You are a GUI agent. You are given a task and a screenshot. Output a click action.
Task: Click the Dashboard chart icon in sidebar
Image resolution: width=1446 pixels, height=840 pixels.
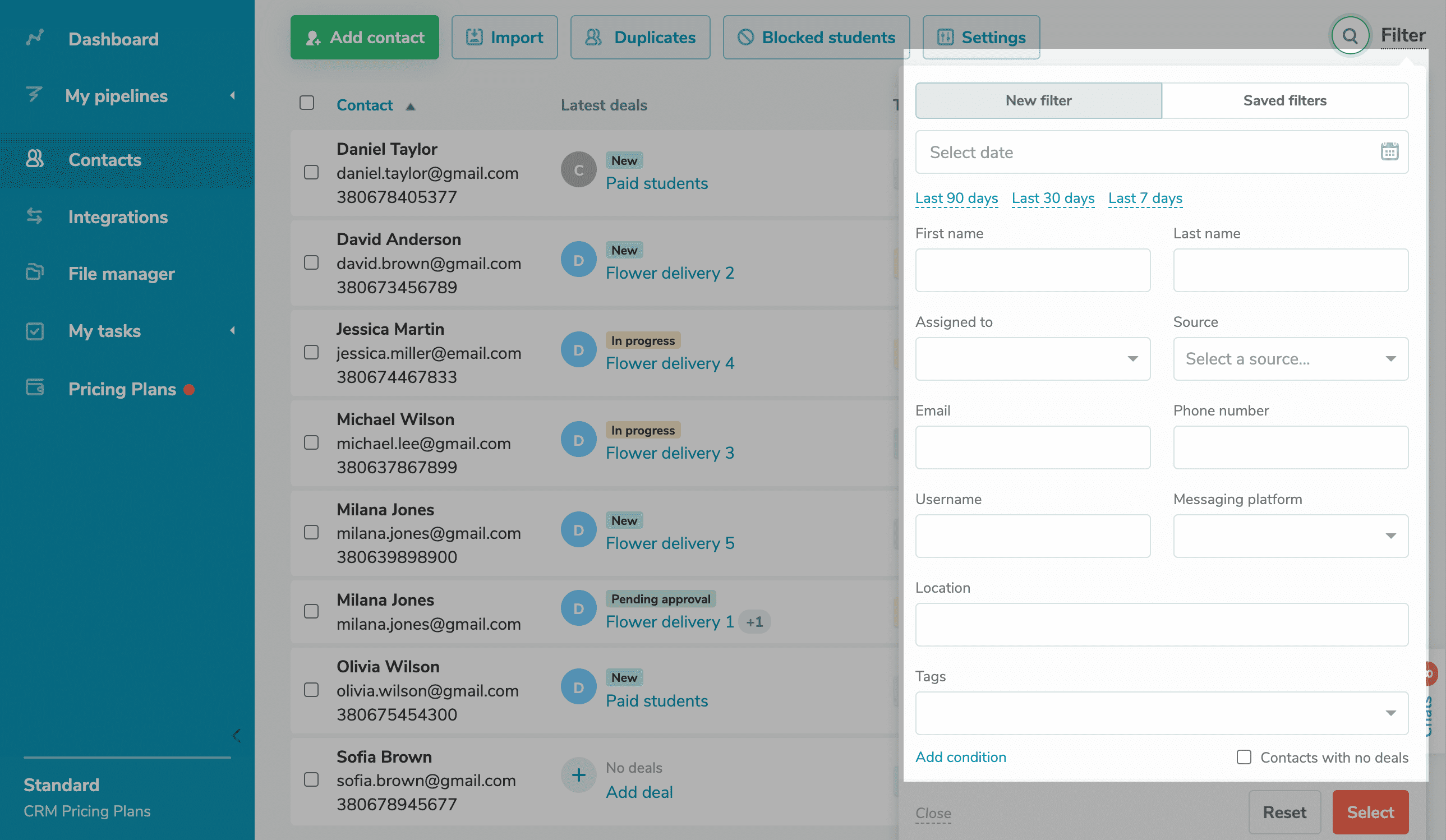pyautogui.click(x=35, y=38)
